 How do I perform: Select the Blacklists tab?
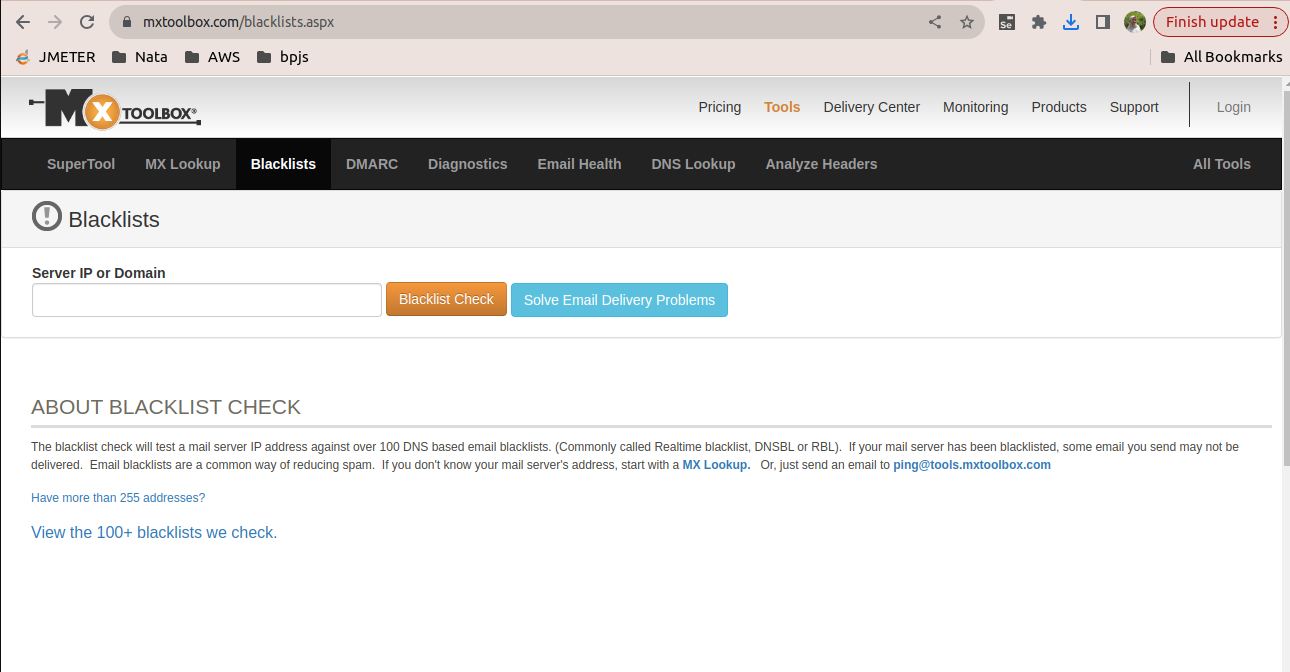coord(283,164)
